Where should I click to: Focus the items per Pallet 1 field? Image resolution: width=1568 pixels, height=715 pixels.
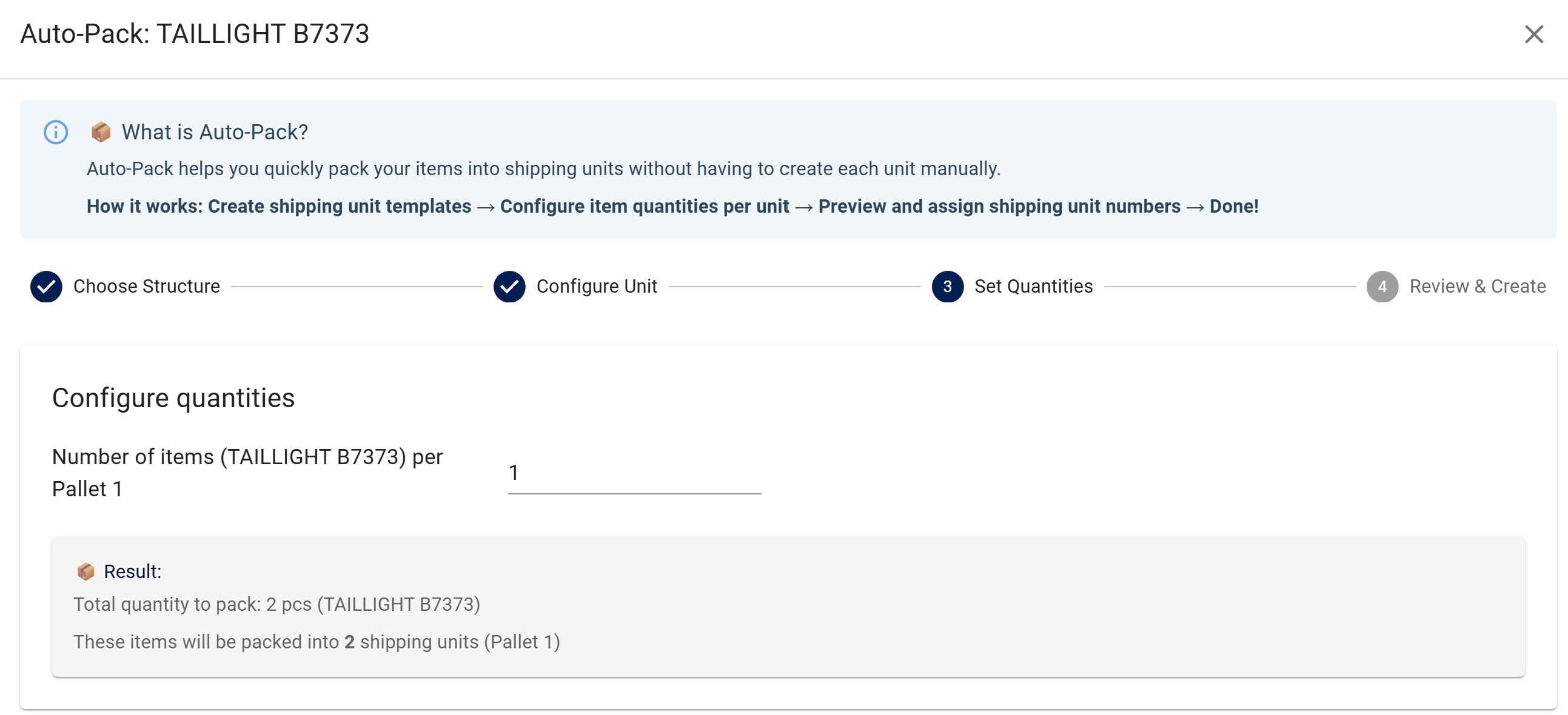tap(634, 473)
